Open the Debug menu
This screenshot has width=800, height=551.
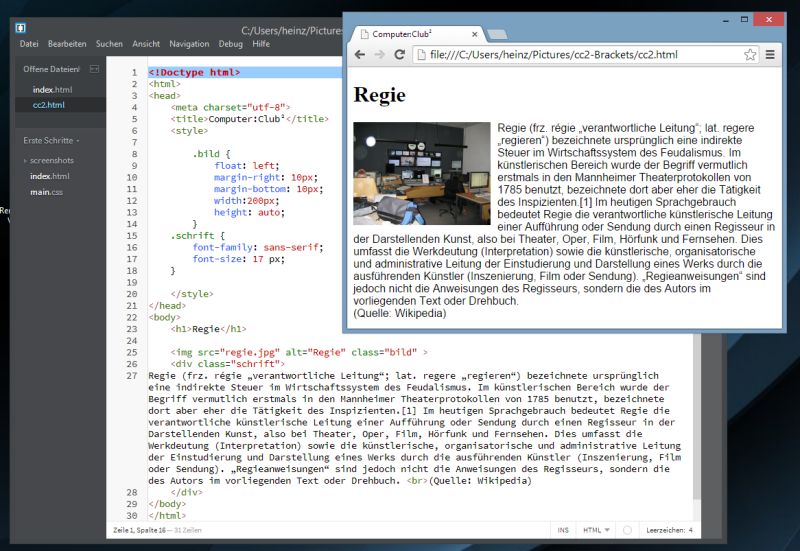tap(230, 44)
